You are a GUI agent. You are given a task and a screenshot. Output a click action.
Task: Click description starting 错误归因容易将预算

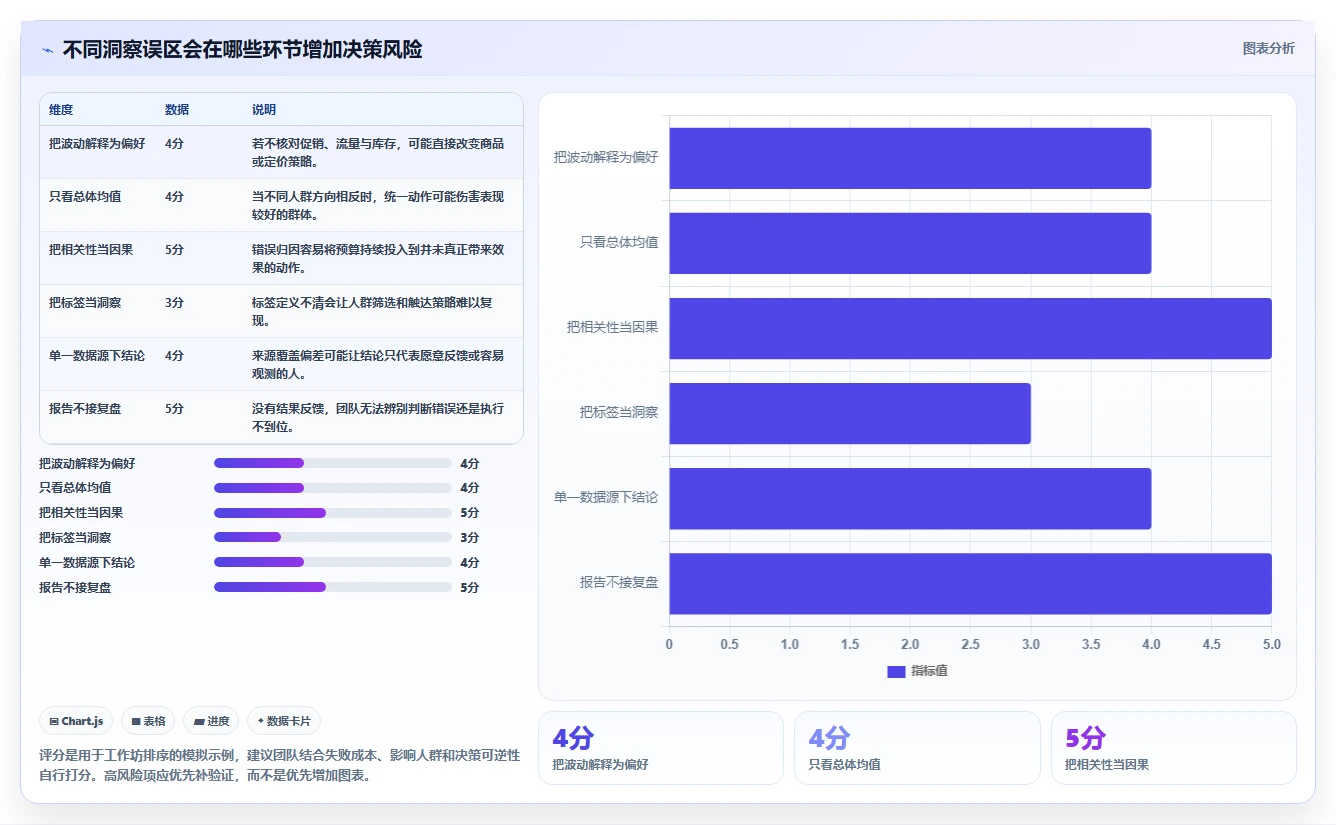[378, 258]
